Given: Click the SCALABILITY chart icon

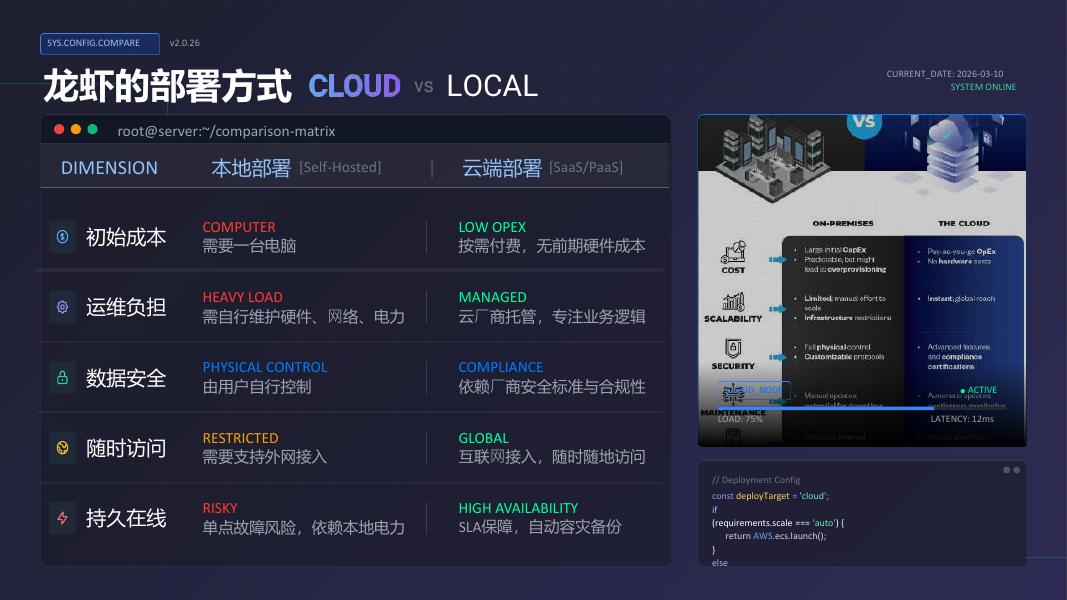Looking at the screenshot, I should pyautogui.click(x=733, y=301).
